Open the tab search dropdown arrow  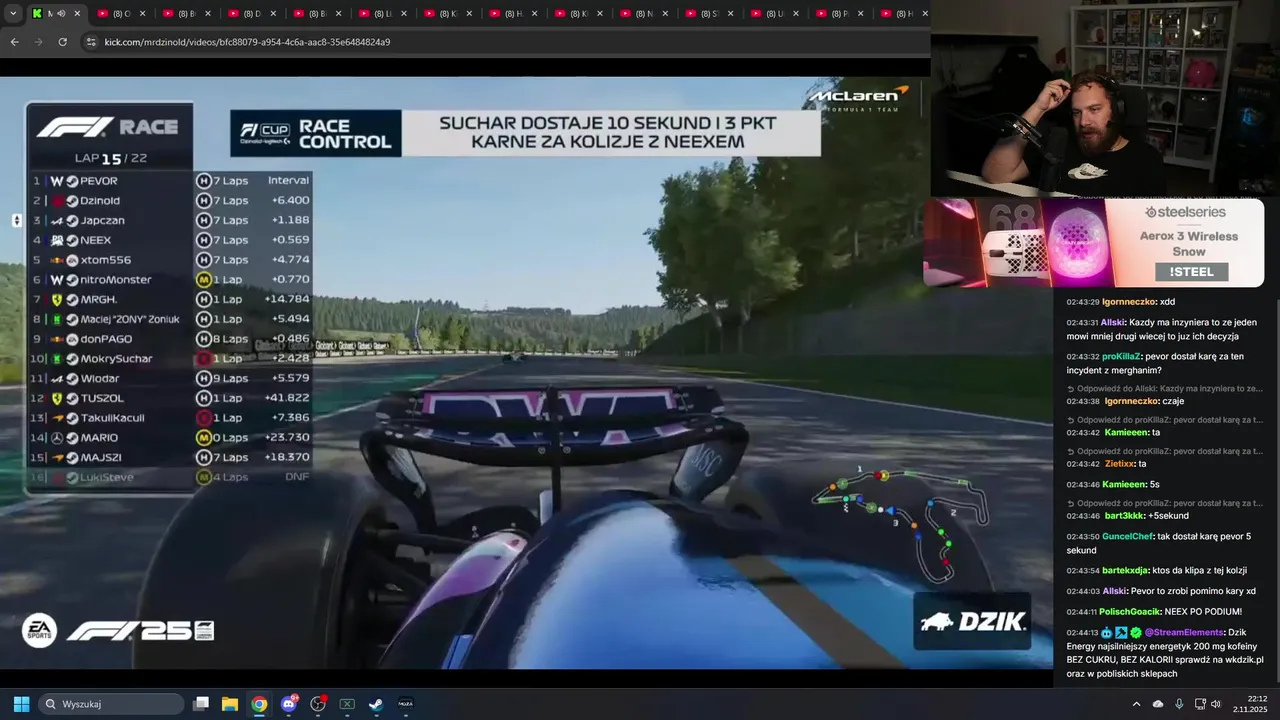pyautogui.click(x=14, y=14)
